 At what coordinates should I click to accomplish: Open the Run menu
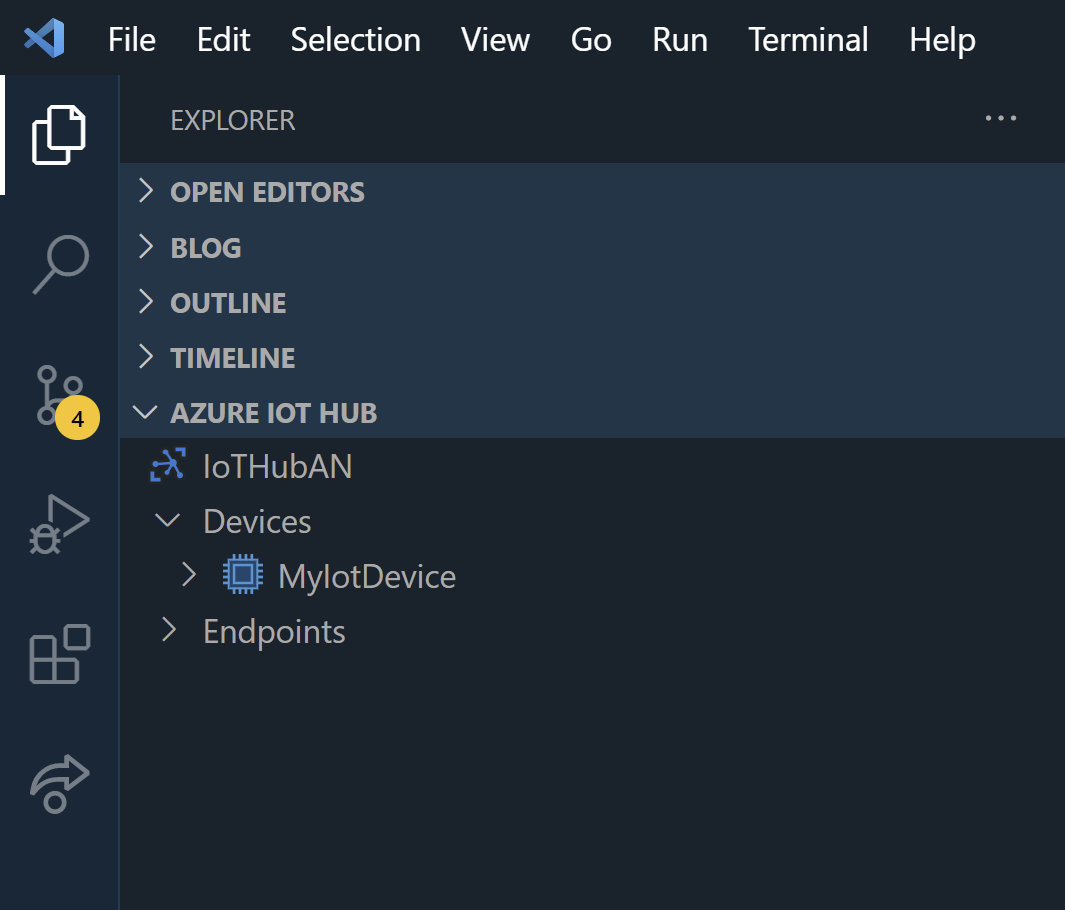680,40
